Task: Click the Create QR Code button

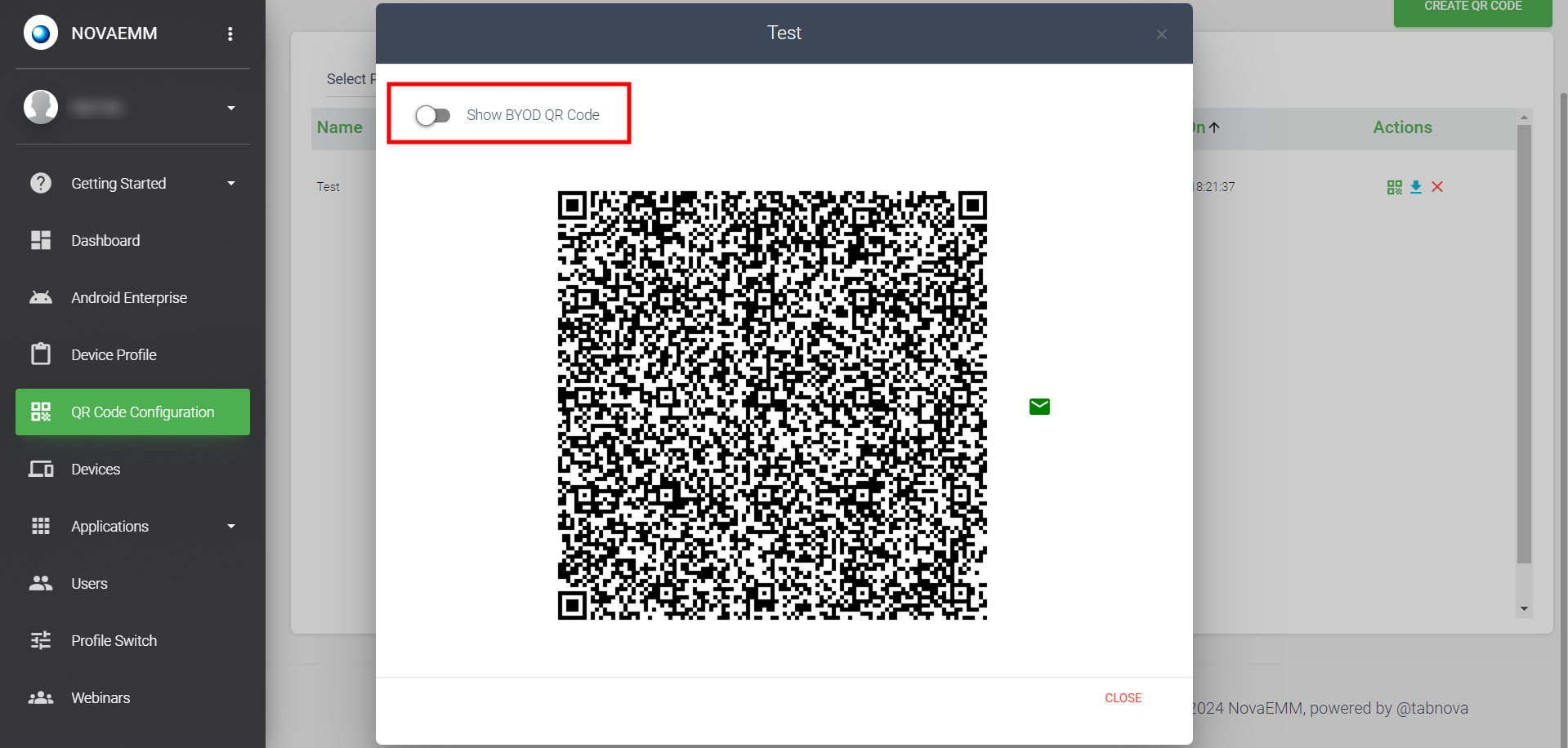Action: [x=1472, y=10]
